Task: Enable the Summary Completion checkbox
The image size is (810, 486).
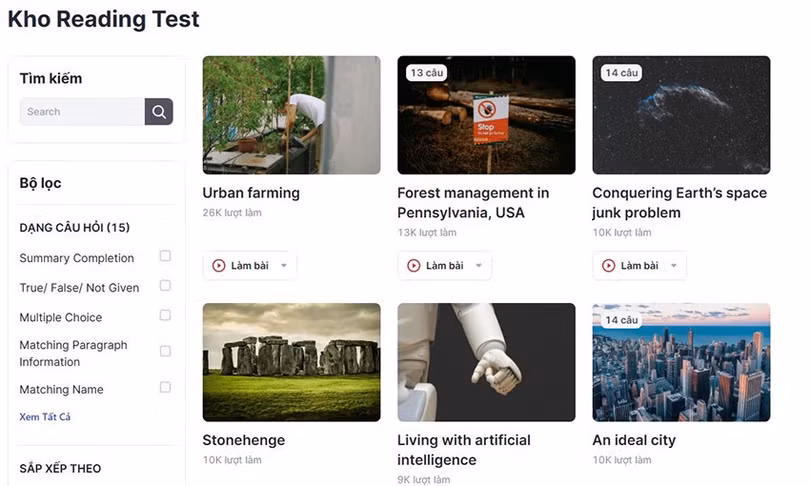Action: tap(165, 256)
